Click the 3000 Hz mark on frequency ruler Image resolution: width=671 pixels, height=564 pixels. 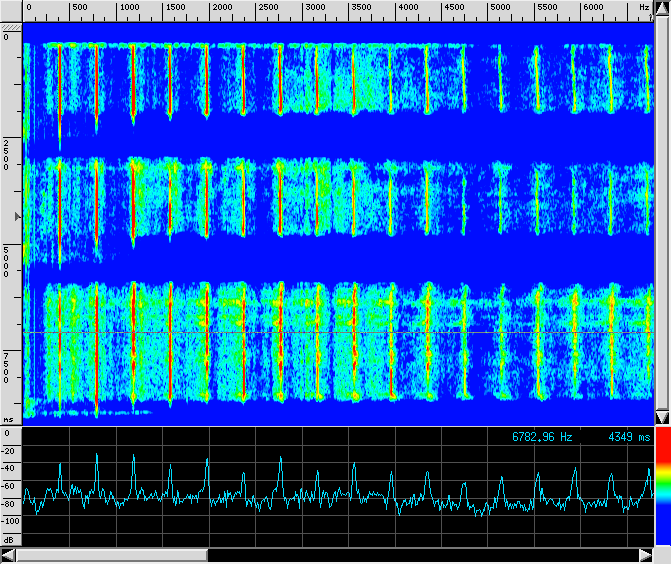point(315,7)
